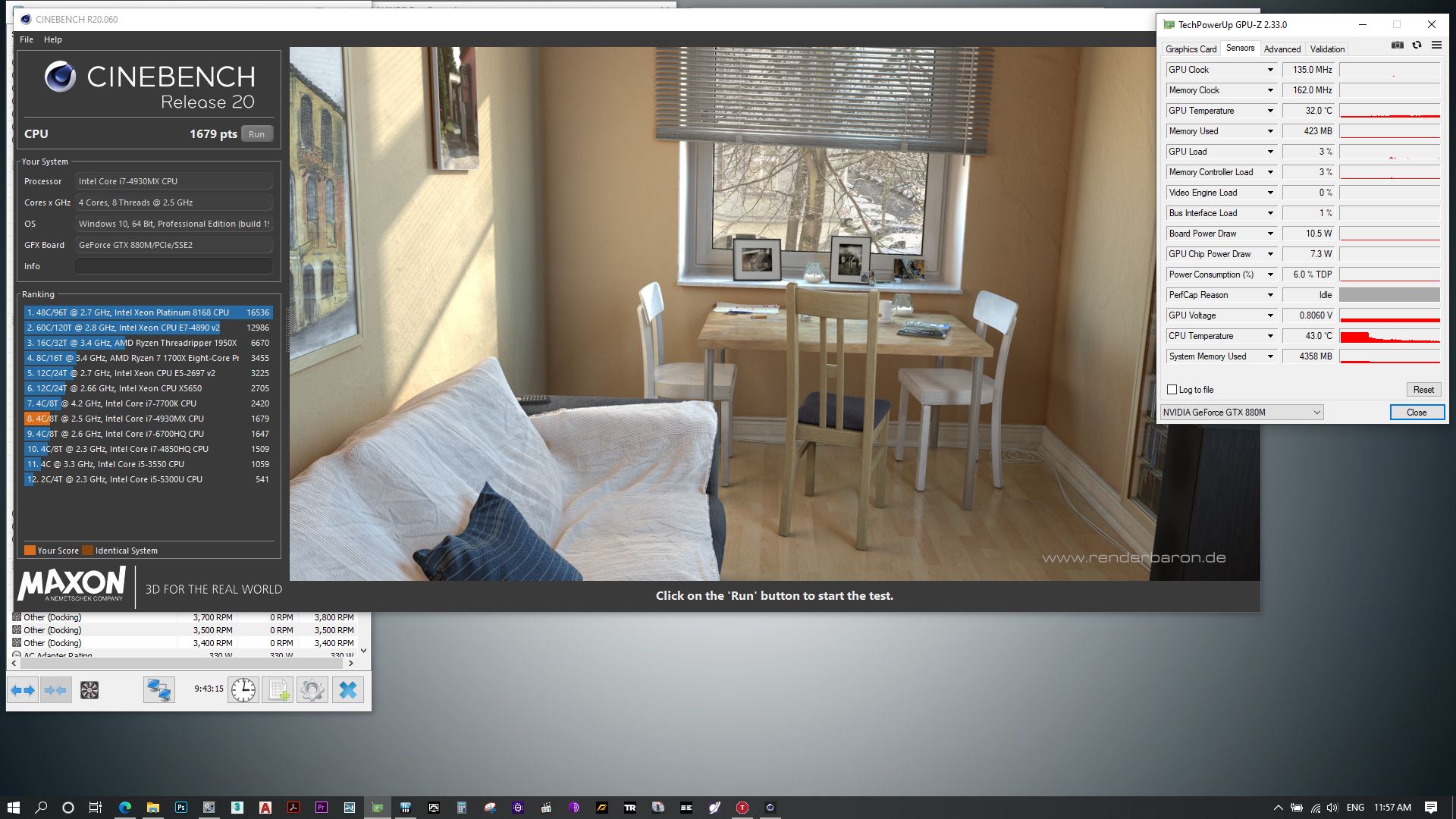Open the Validation tab in GPU-Z
The height and width of the screenshot is (819, 1456).
click(1327, 49)
